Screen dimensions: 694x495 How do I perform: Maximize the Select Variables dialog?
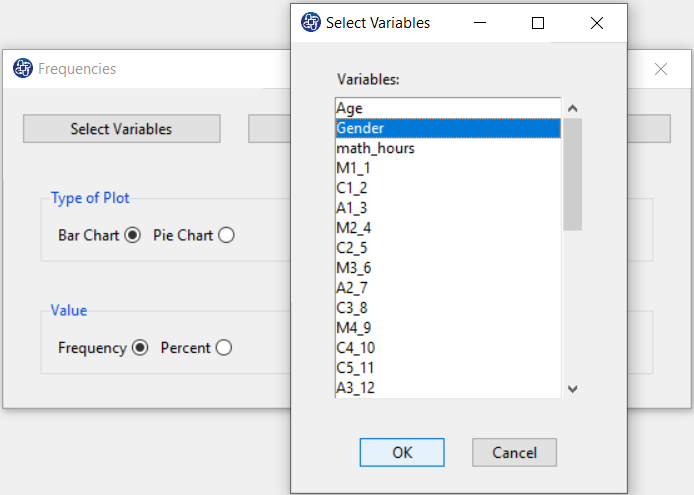coord(538,23)
